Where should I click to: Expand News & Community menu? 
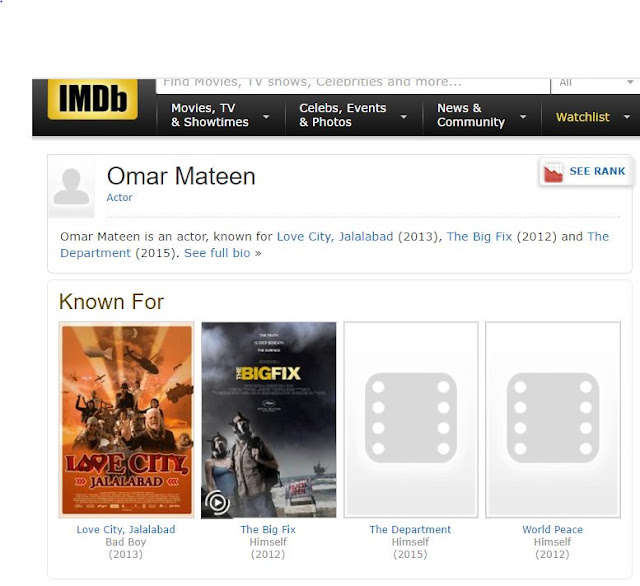click(x=482, y=115)
